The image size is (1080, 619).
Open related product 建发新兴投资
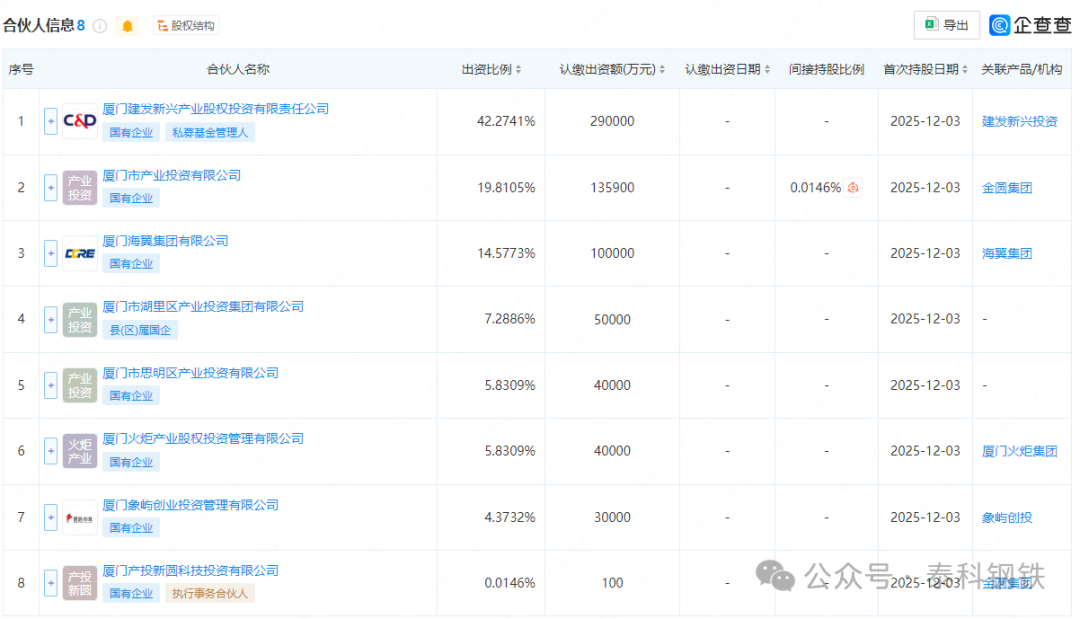coord(1019,121)
